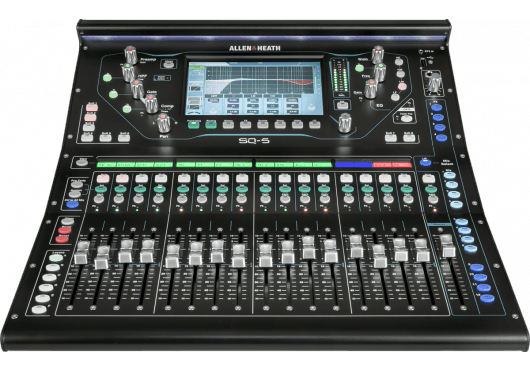Open the Processing screen key
This screenshot has width=530, height=371.
point(193,124)
